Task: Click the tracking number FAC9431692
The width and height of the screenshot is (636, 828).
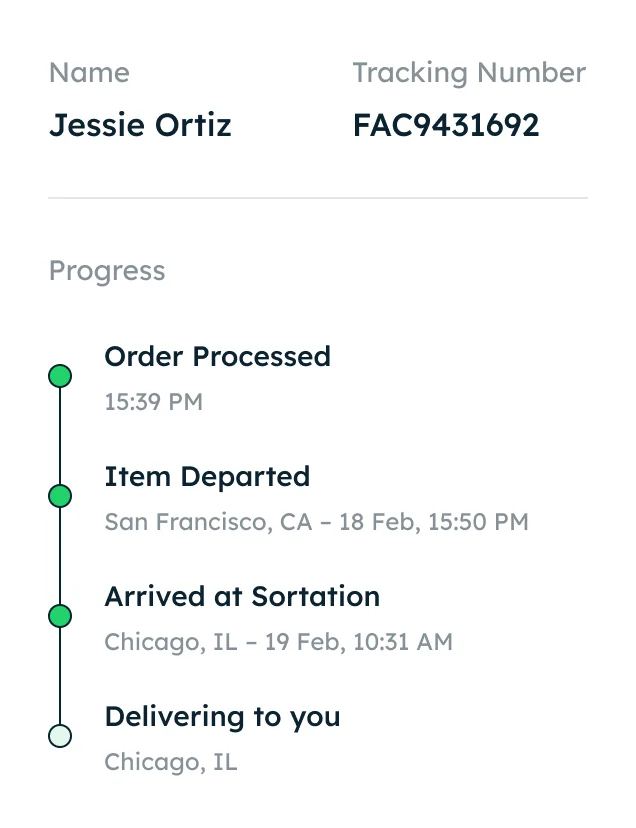Action: (x=445, y=126)
